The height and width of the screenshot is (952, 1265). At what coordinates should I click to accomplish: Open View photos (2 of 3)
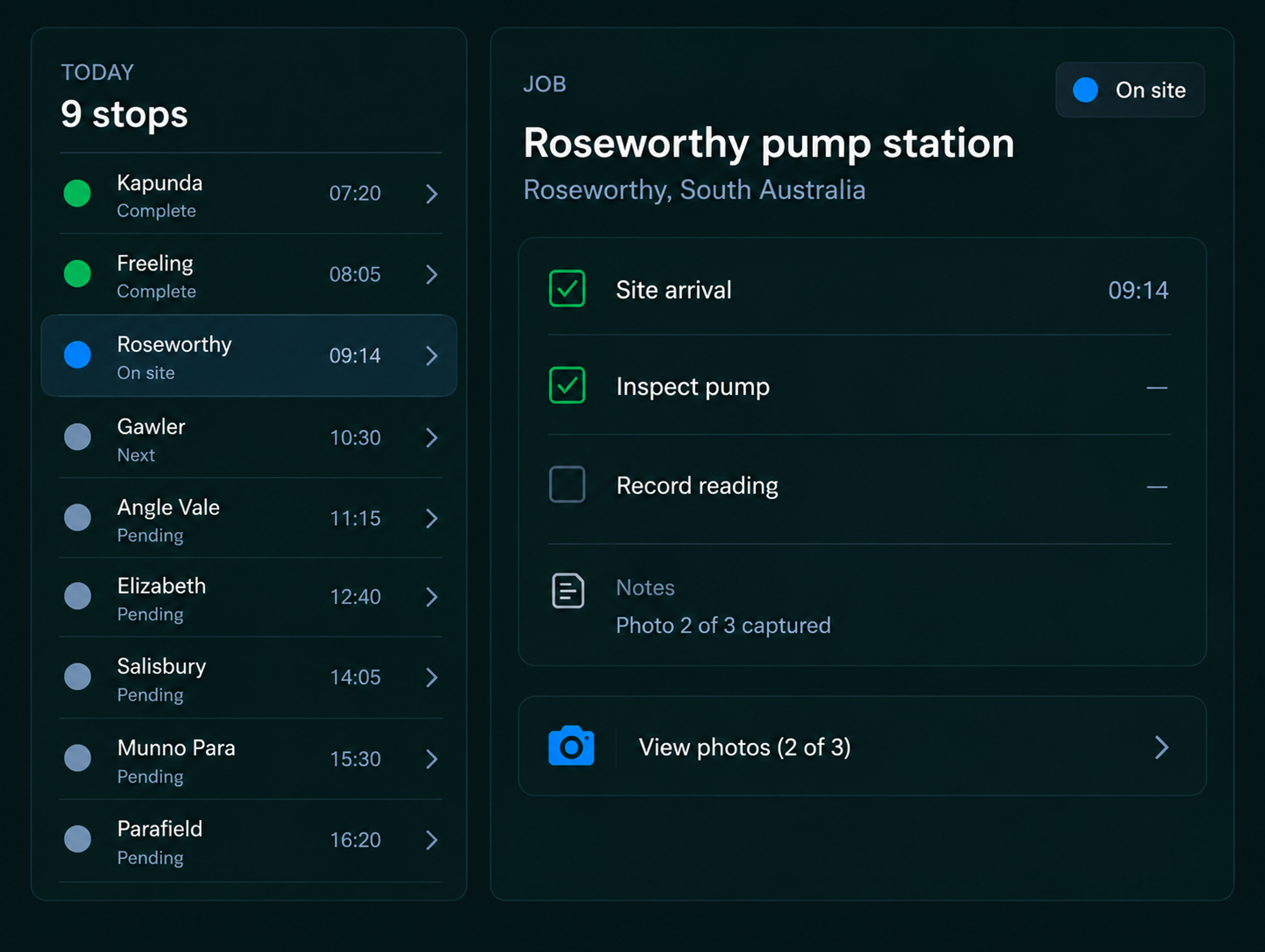(x=862, y=746)
